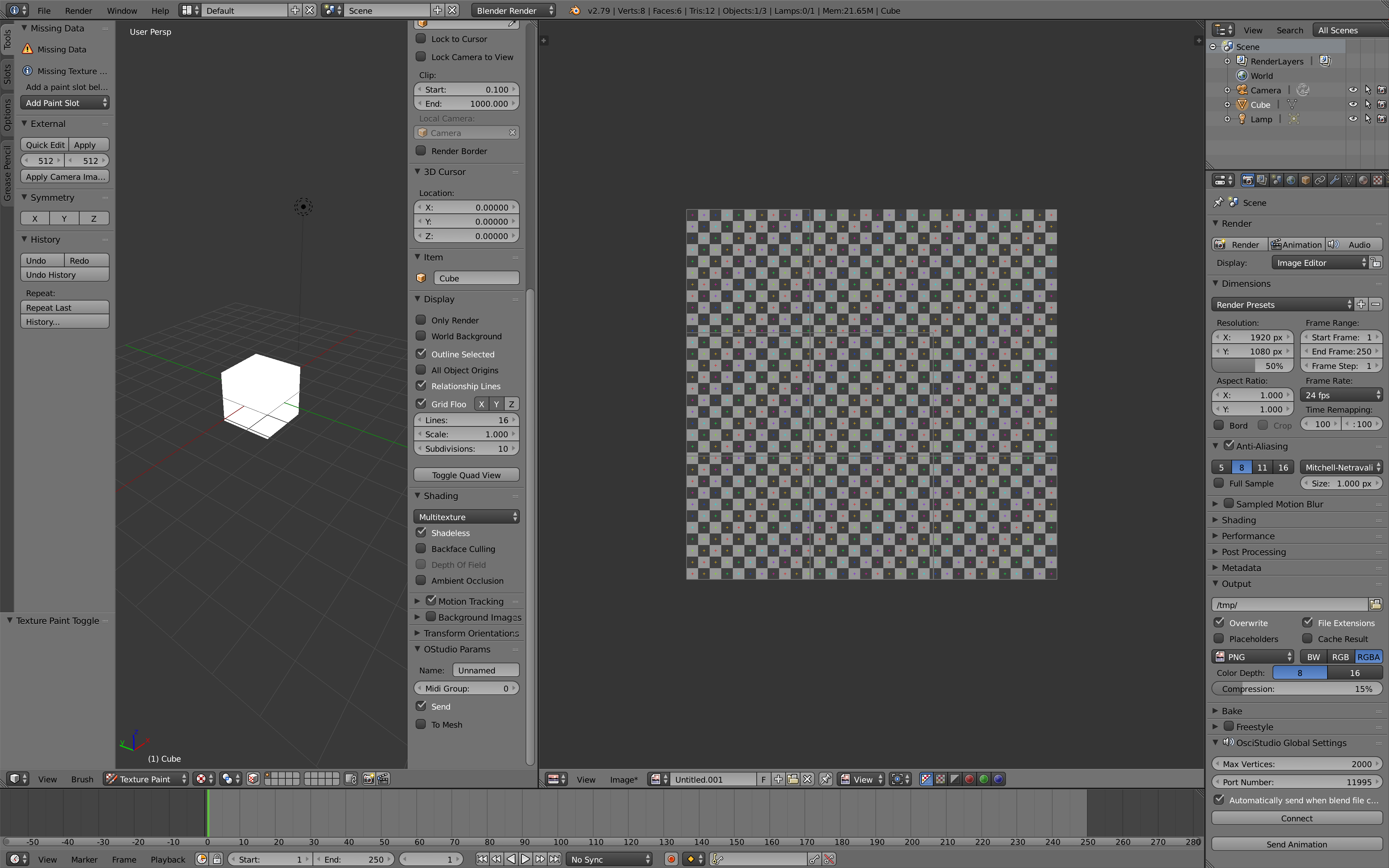Hide the Cube in the outliner
This screenshot has height=868, width=1389.
(1353, 105)
